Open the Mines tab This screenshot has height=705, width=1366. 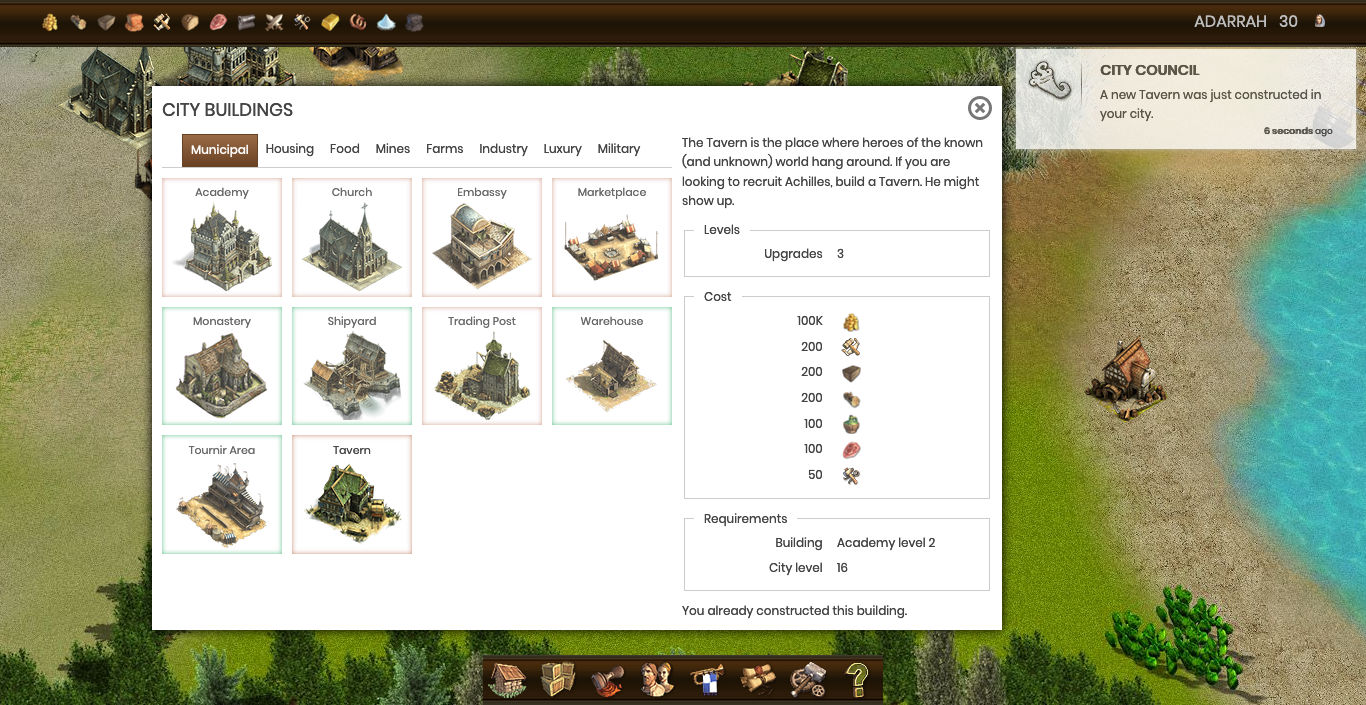pos(393,149)
